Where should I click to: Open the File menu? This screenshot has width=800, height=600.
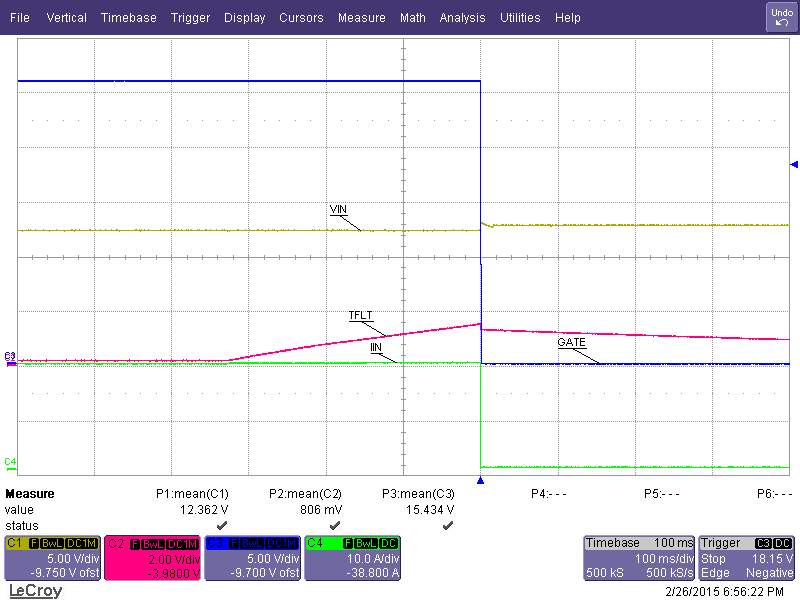pyautogui.click(x=19, y=17)
